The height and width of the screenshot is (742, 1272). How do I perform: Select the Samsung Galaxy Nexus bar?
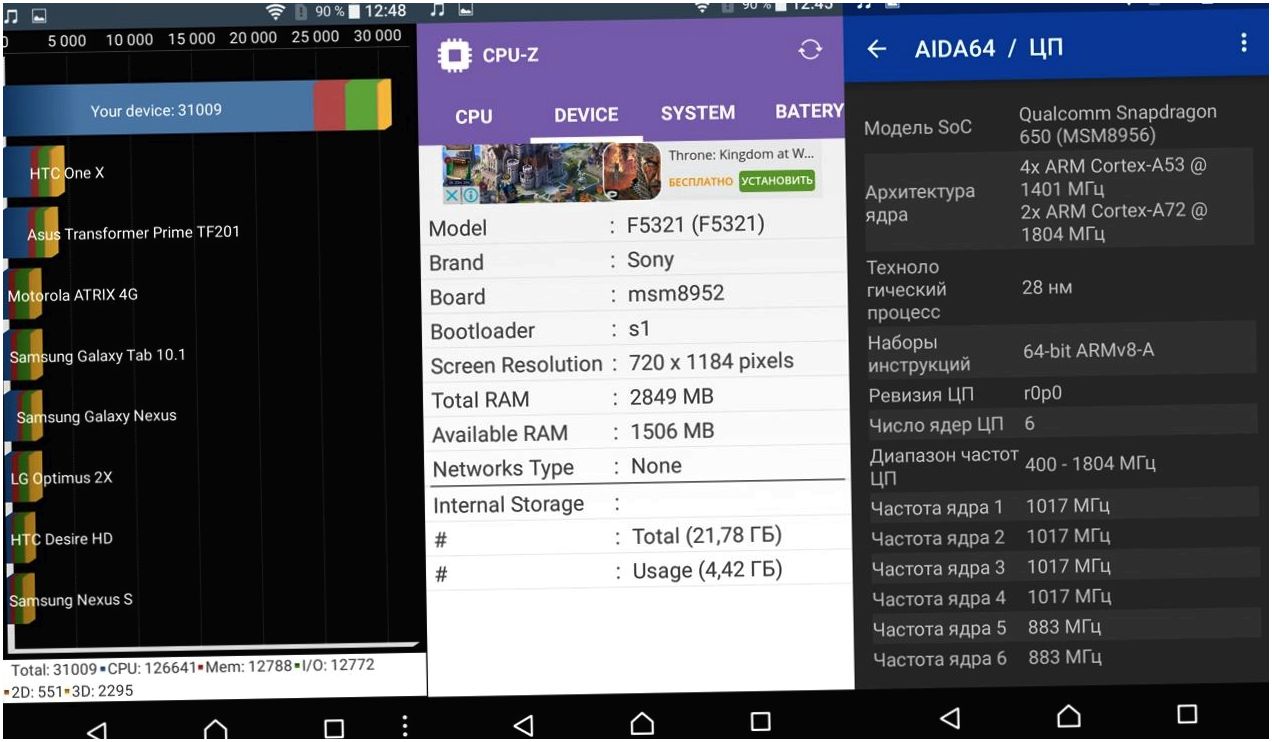click(22, 416)
